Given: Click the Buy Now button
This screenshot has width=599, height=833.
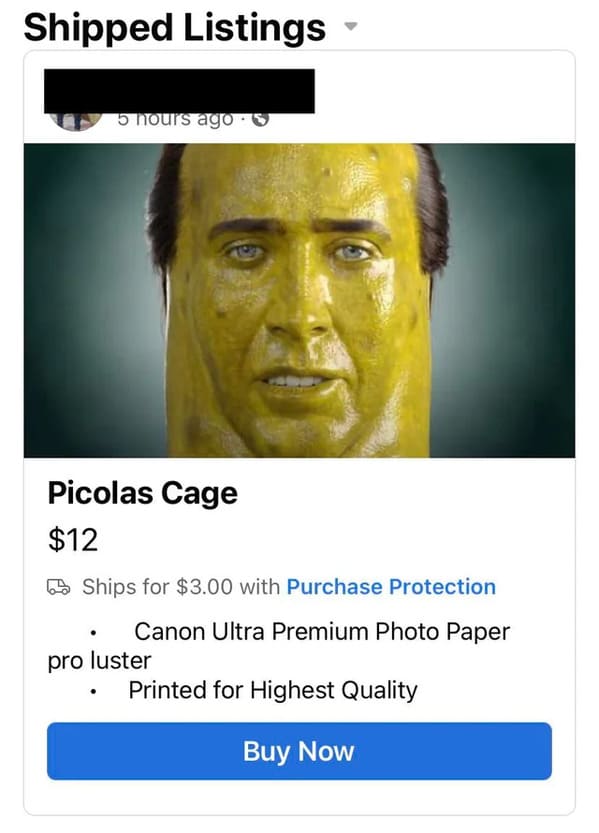Looking at the screenshot, I should click(299, 751).
